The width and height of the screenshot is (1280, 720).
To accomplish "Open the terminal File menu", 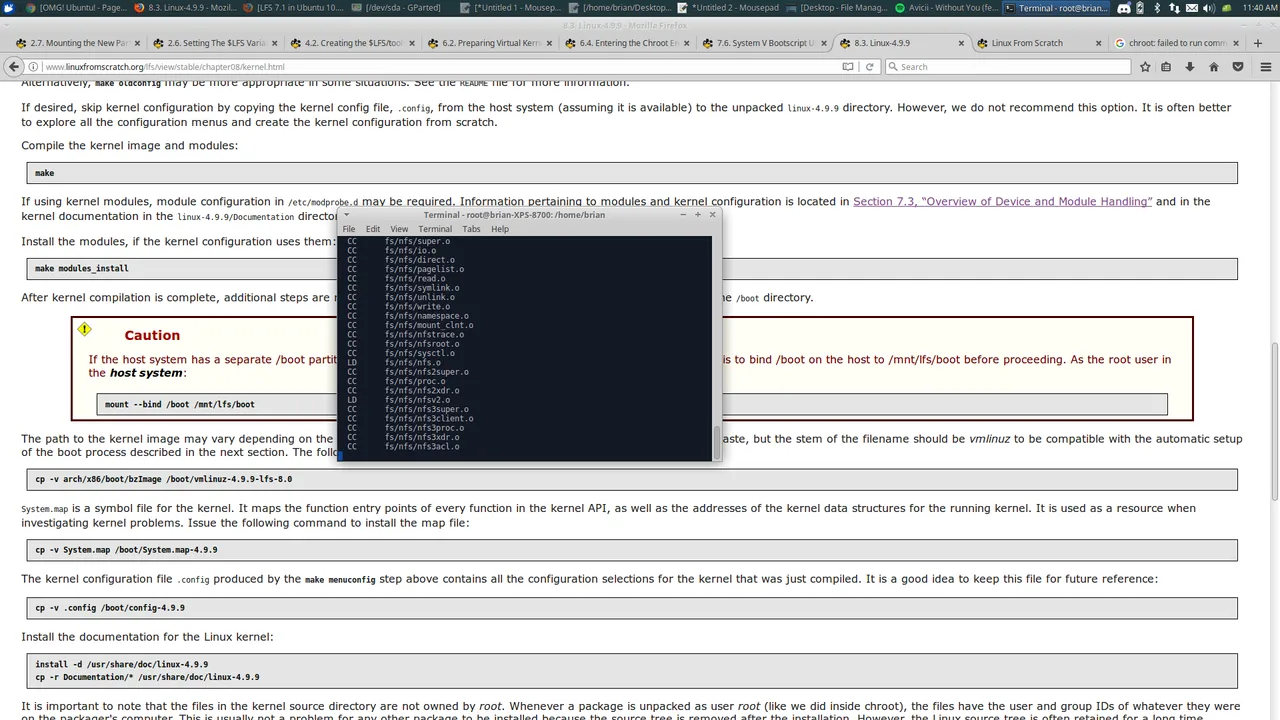I will tap(349, 229).
